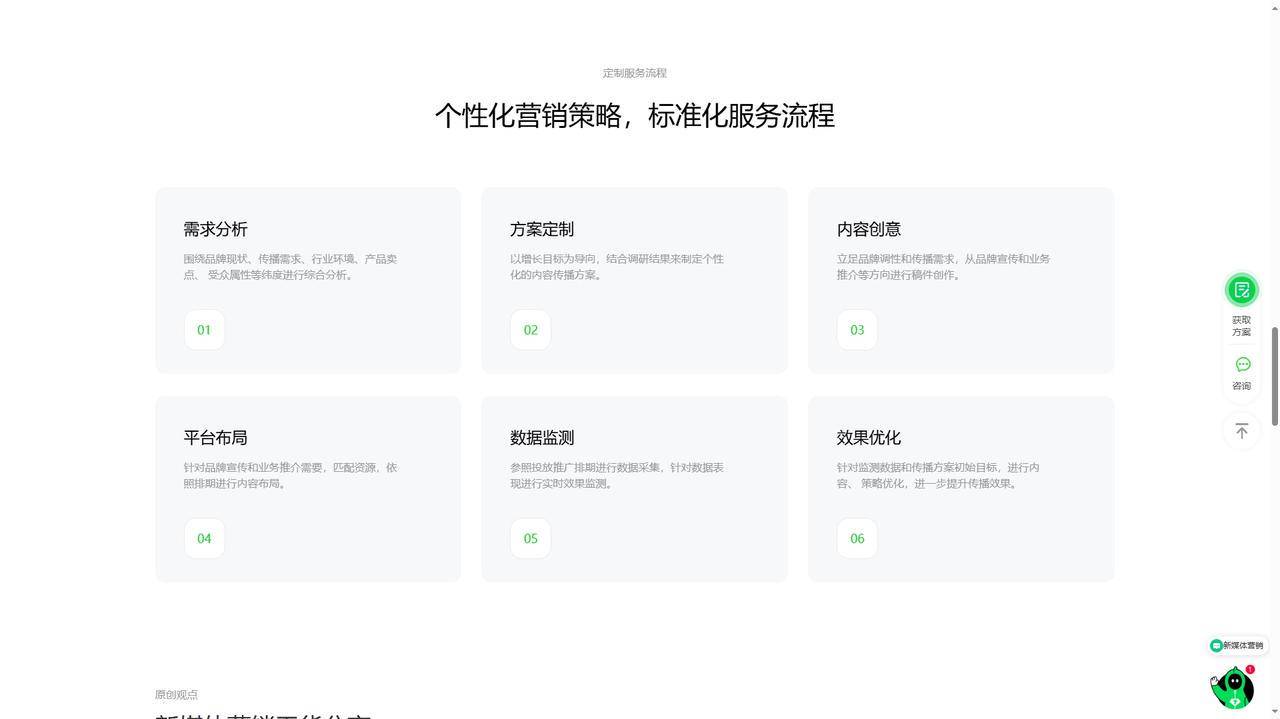Click the page vertical scrollbar thumb

(1274, 376)
